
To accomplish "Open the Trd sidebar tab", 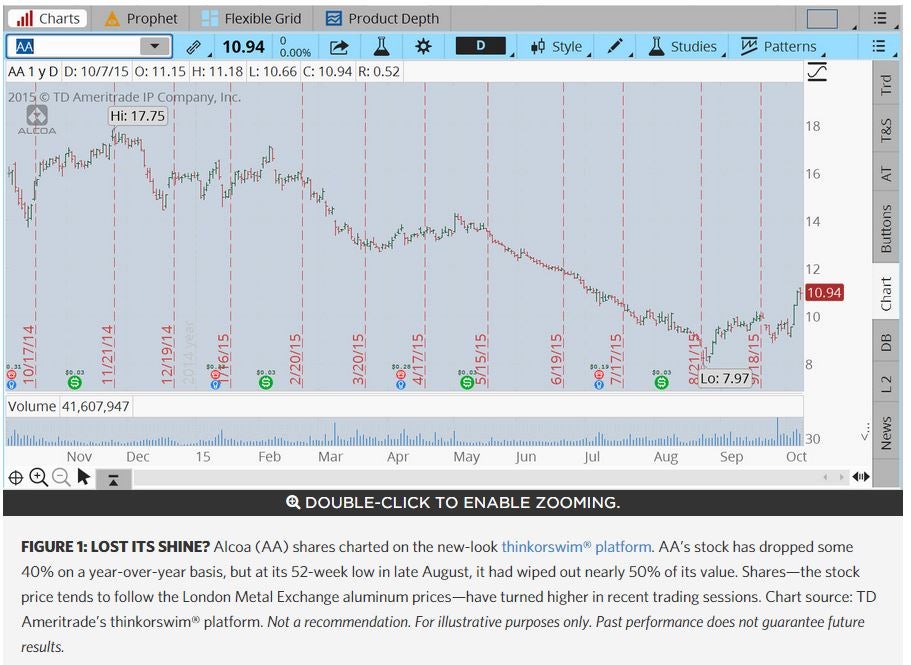I will pyautogui.click(x=886, y=85).
